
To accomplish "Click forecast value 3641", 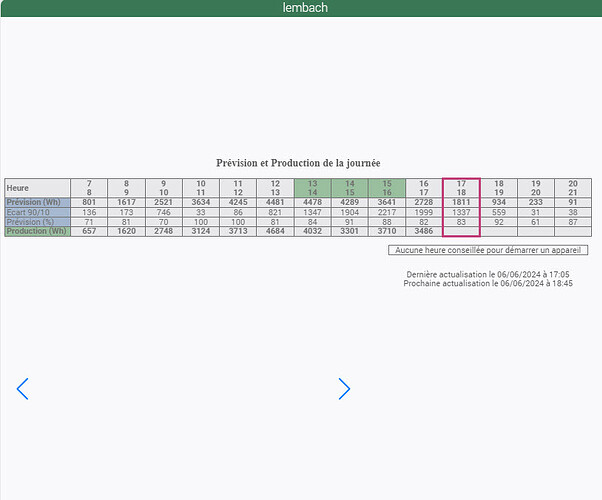I will click(387, 202).
